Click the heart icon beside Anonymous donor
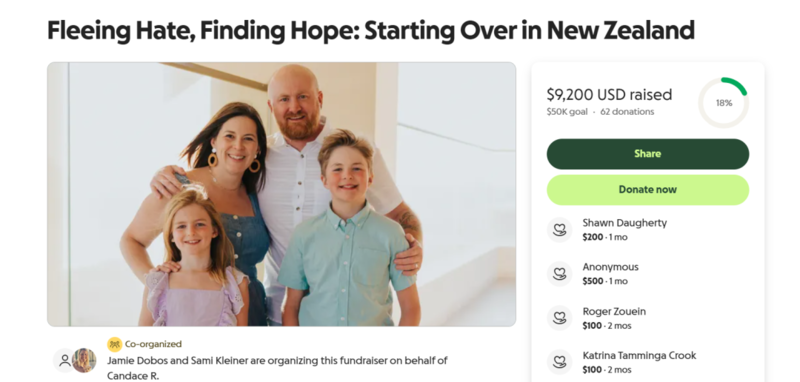This screenshot has width=800, height=382. click(x=560, y=274)
